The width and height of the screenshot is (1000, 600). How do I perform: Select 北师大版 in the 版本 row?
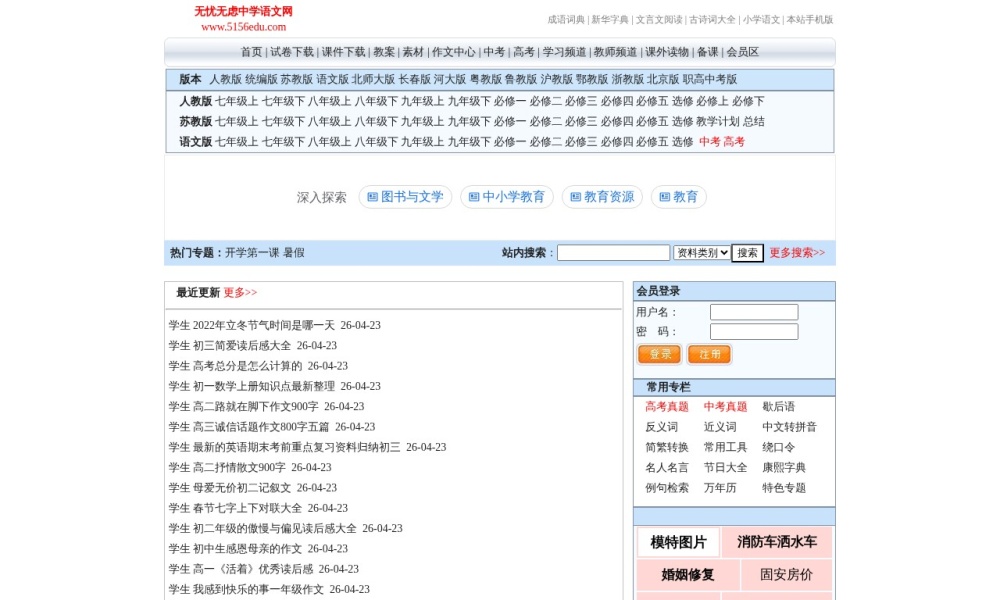[x=373, y=80]
